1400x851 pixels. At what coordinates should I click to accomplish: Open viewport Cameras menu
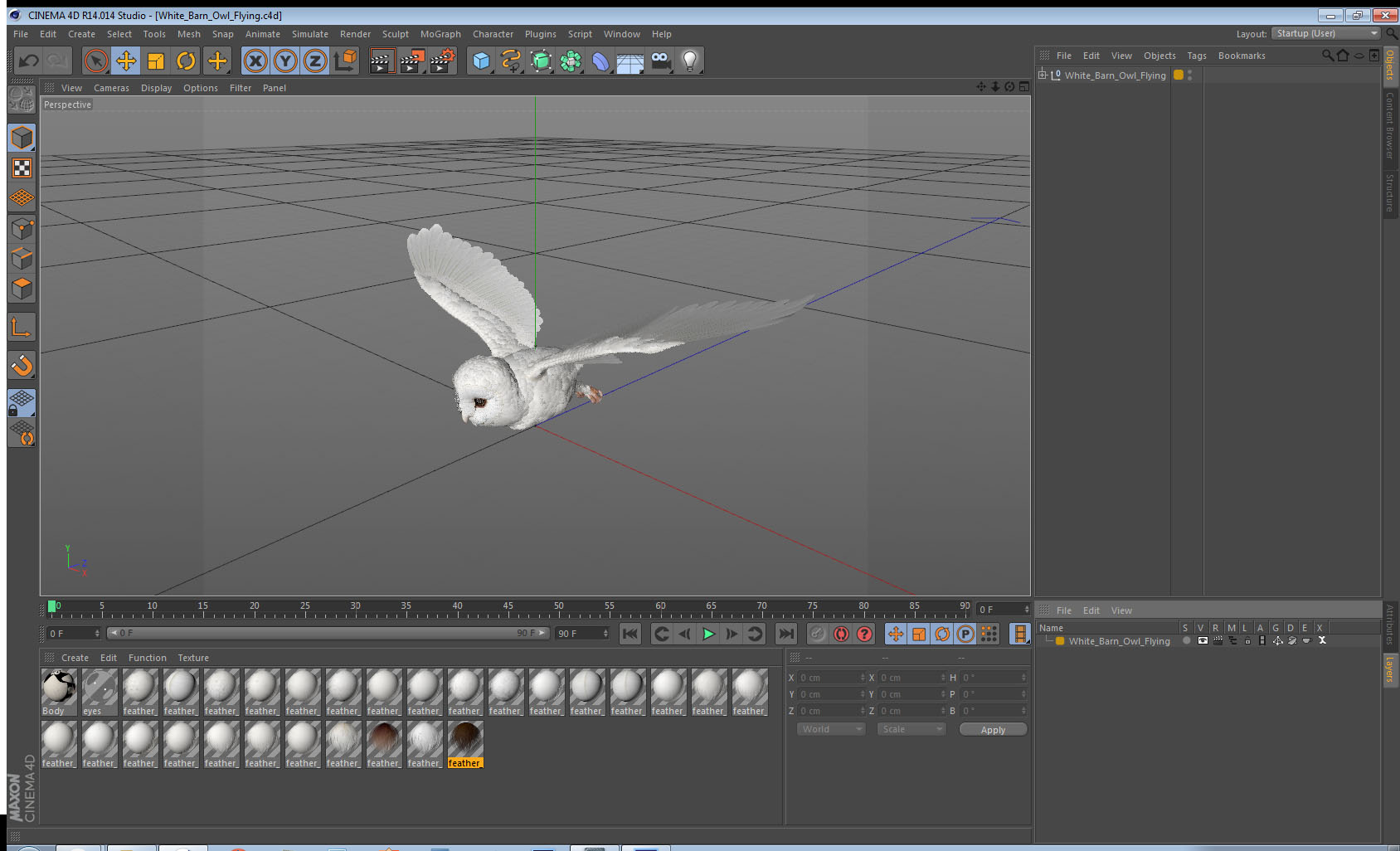tap(111, 88)
